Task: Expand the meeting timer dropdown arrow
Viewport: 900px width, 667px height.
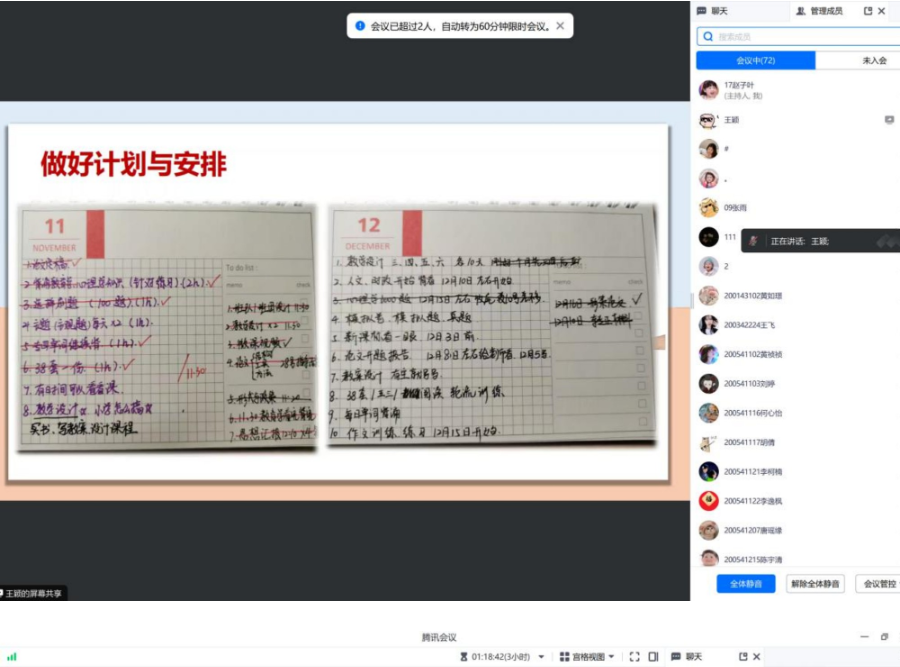Action: click(x=541, y=657)
